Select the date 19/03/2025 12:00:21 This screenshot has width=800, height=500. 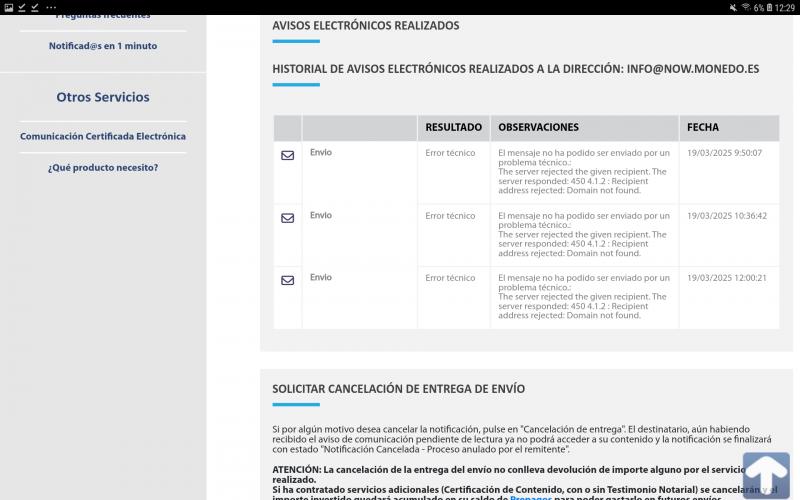pos(727,278)
